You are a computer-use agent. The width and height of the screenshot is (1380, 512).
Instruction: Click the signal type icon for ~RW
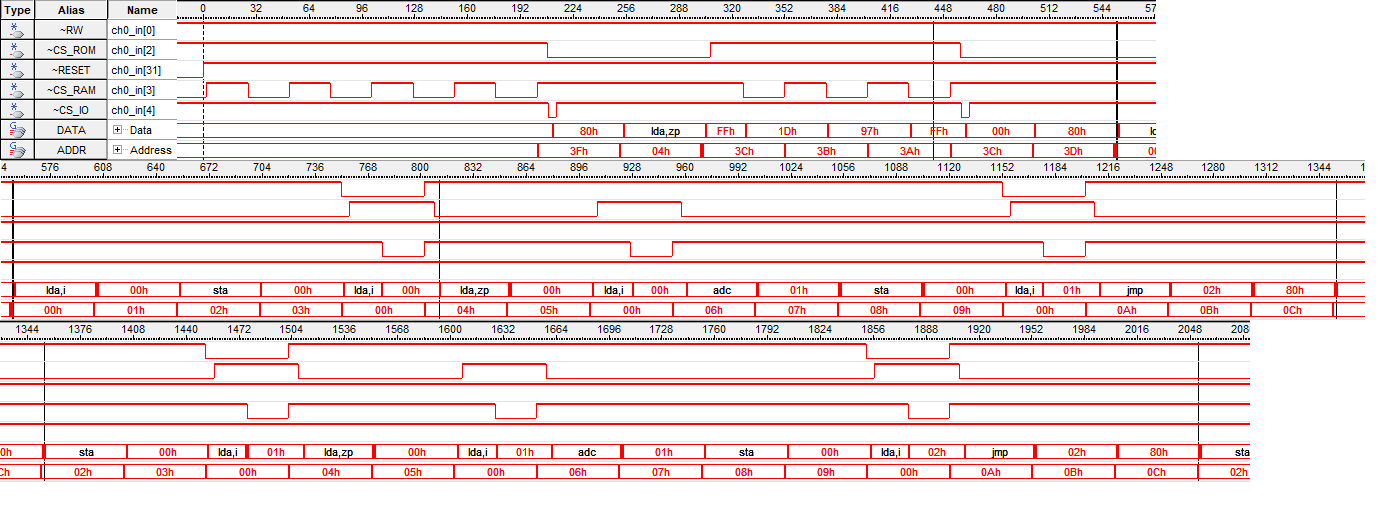(18, 30)
